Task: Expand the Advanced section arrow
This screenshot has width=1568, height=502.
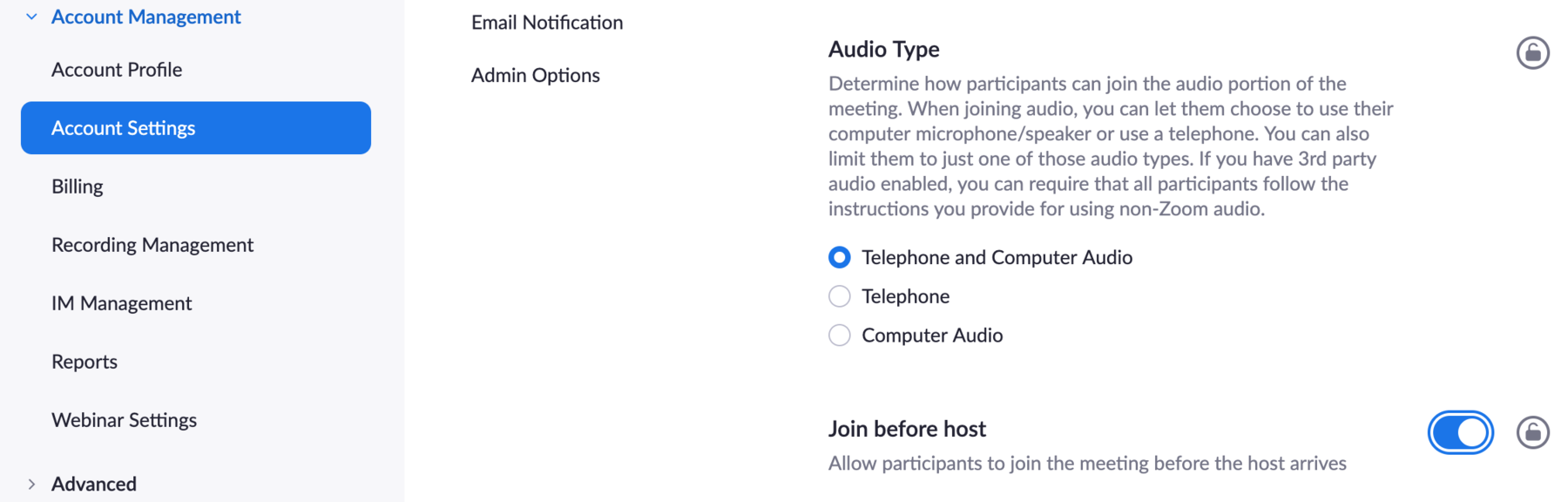Action: point(32,484)
